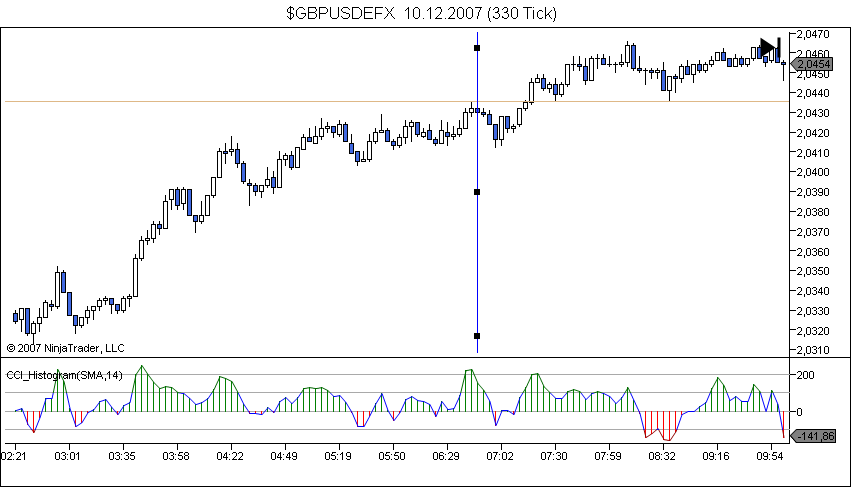
Task: Click the 2,0320 price axis label
Action: coord(812,331)
